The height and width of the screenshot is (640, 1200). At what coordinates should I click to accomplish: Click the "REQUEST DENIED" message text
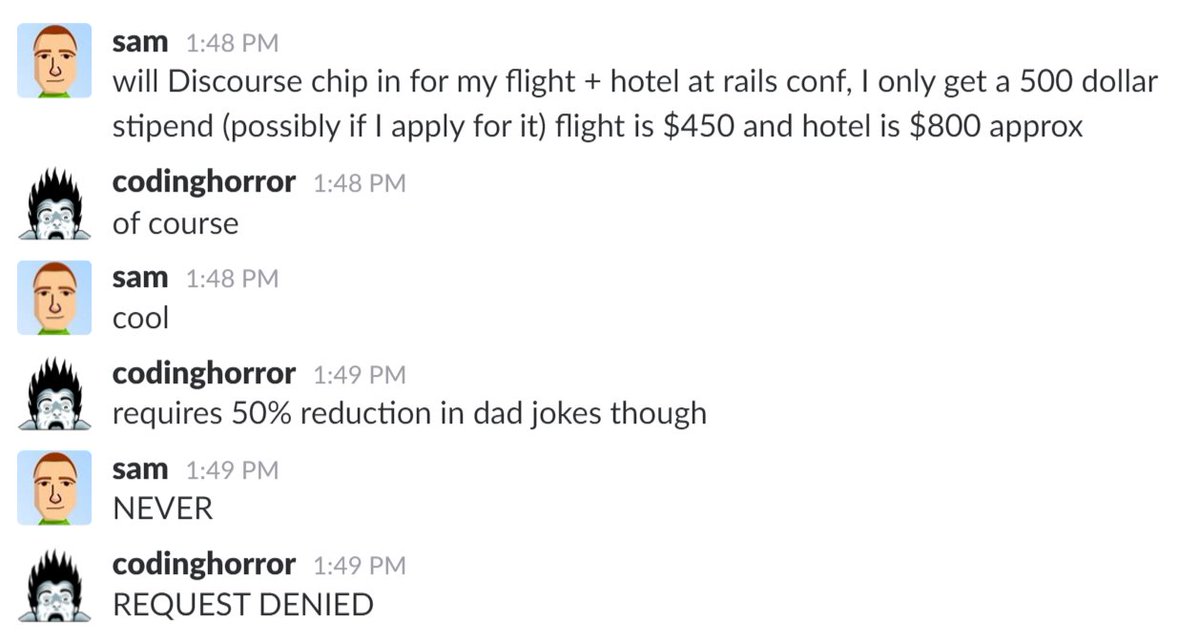click(243, 604)
